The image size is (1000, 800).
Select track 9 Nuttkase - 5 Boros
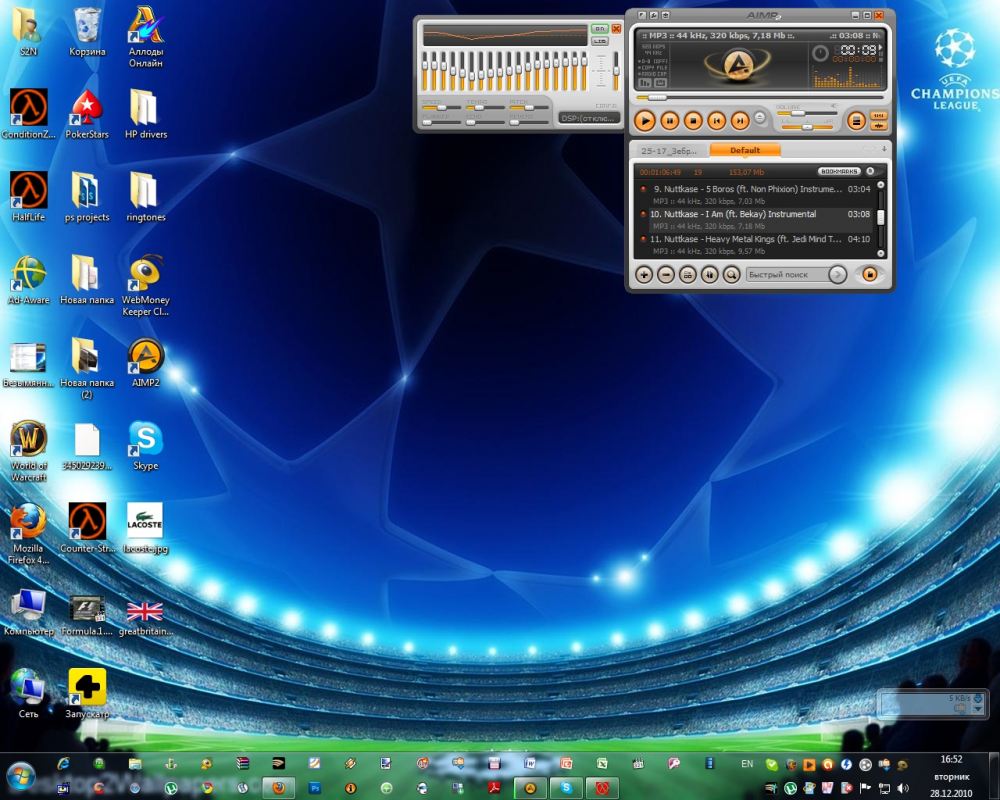(x=756, y=195)
